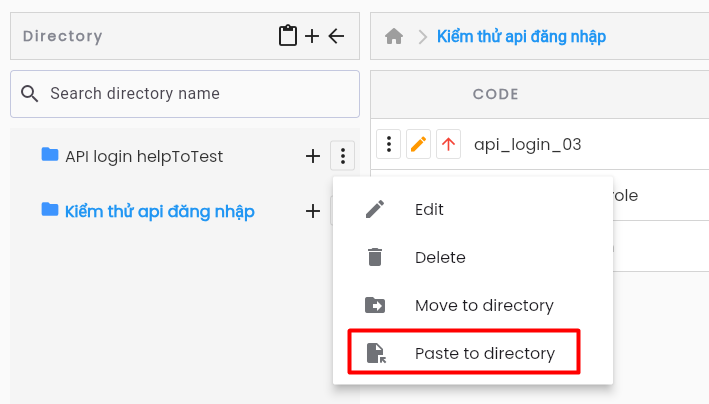
Task: Select Paste to directory menu entry
Action: pyautogui.click(x=473, y=353)
